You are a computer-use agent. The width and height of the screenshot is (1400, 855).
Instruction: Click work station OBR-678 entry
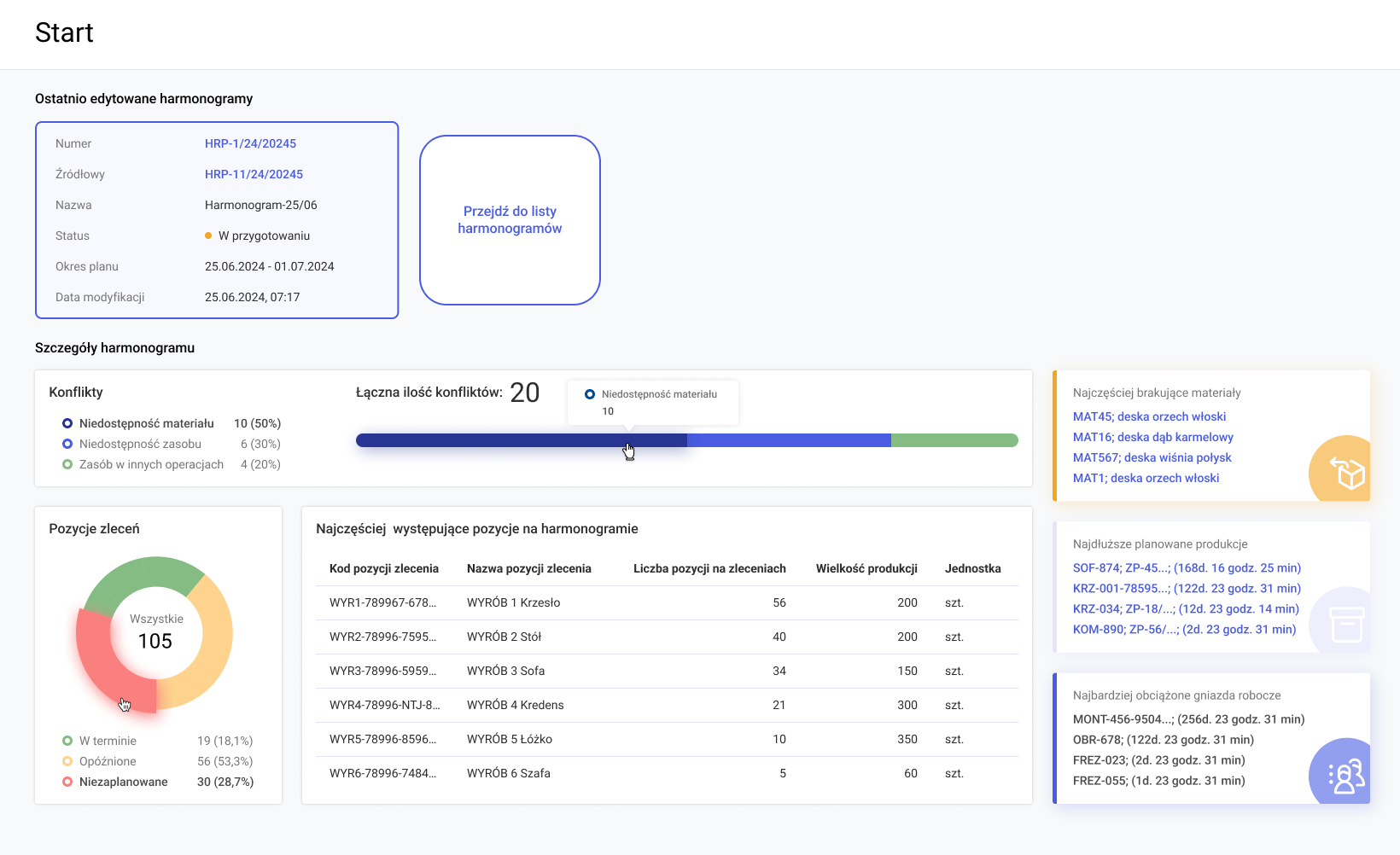coord(1164,740)
